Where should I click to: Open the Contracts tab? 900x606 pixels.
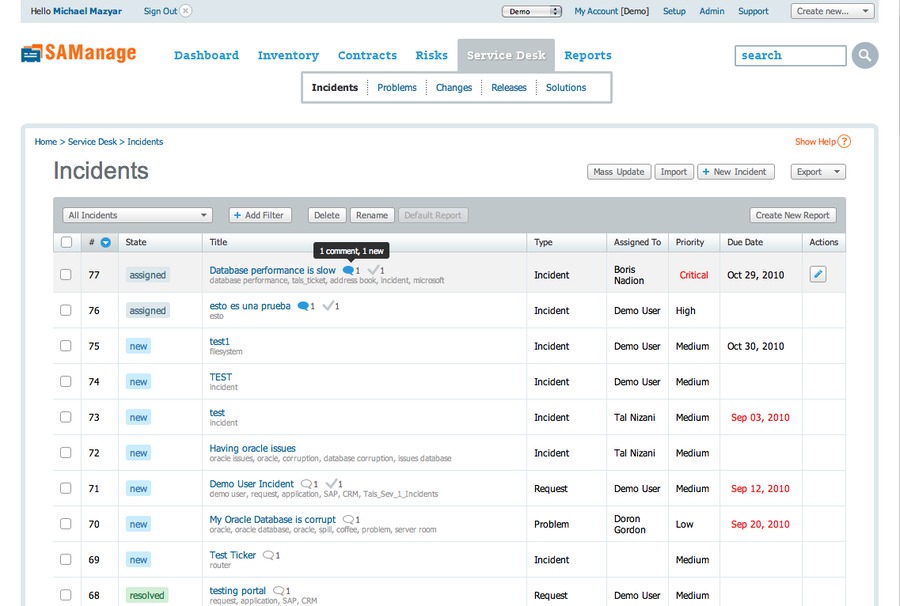coord(367,55)
